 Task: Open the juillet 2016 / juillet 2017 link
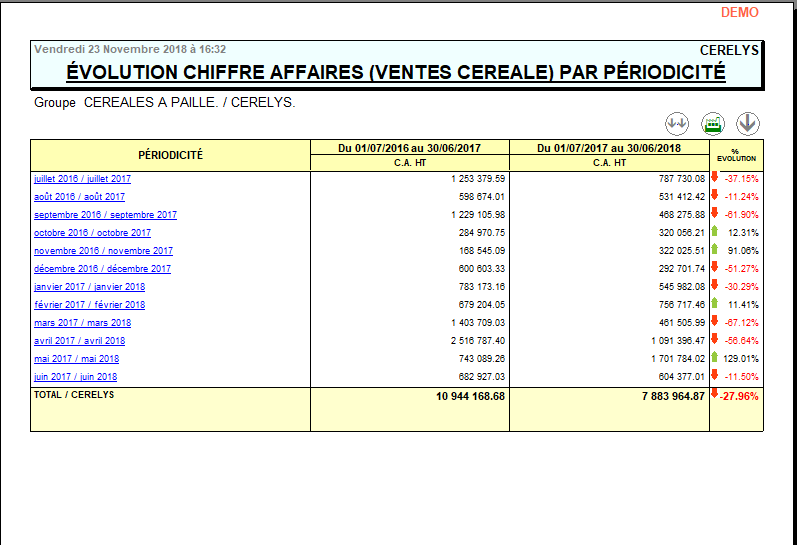coord(82,179)
